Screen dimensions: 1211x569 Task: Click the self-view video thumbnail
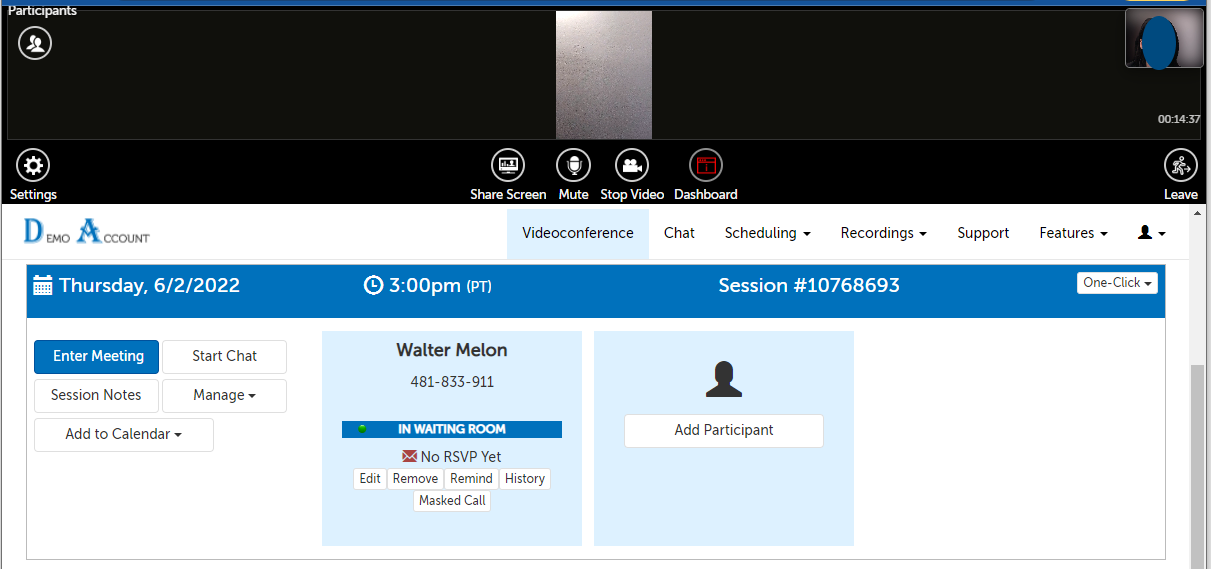click(1163, 39)
